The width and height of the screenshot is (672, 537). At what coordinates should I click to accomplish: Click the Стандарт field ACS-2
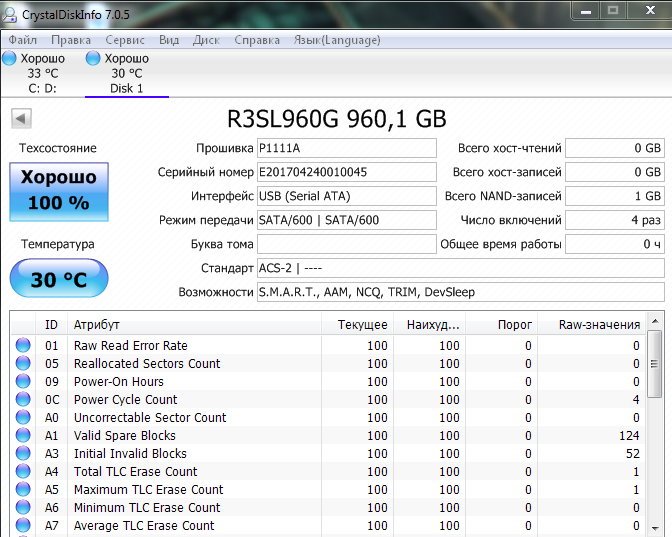[461, 268]
